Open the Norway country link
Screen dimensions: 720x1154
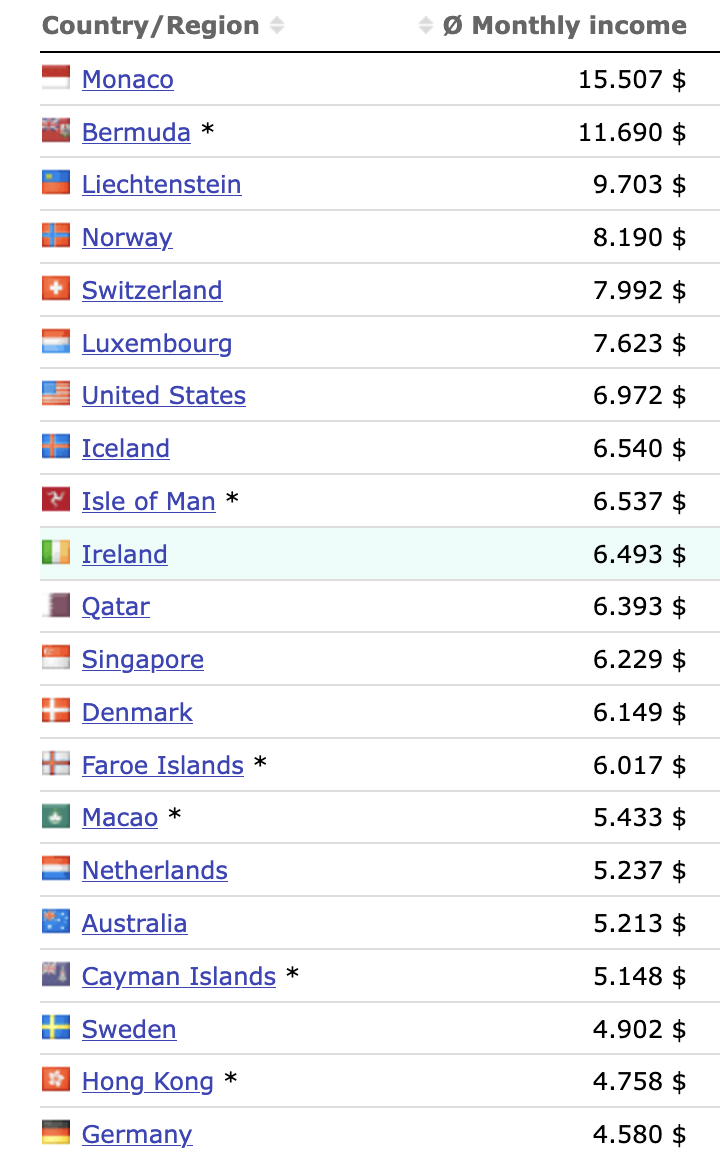tap(127, 238)
